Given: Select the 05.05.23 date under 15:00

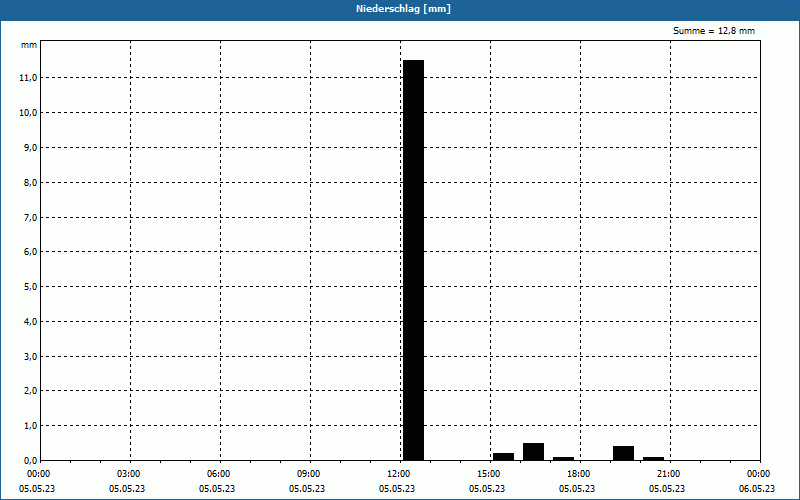Looking at the screenshot, I should tap(487, 488).
